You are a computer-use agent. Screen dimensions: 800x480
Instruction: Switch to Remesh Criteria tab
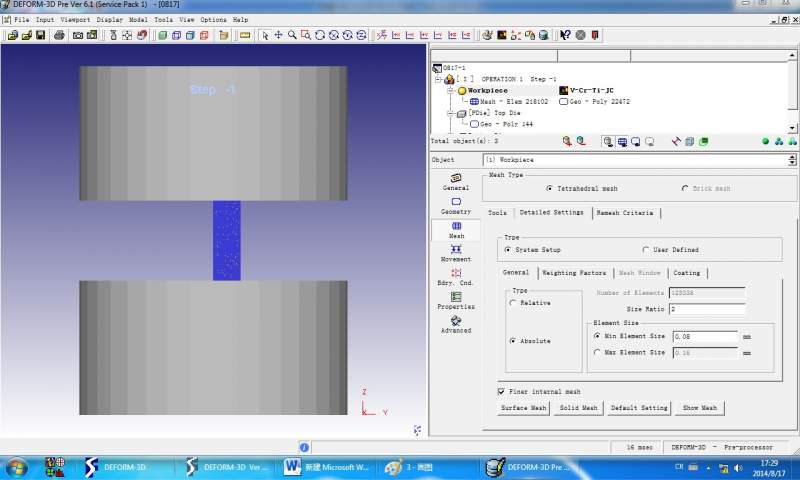(625, 213)
